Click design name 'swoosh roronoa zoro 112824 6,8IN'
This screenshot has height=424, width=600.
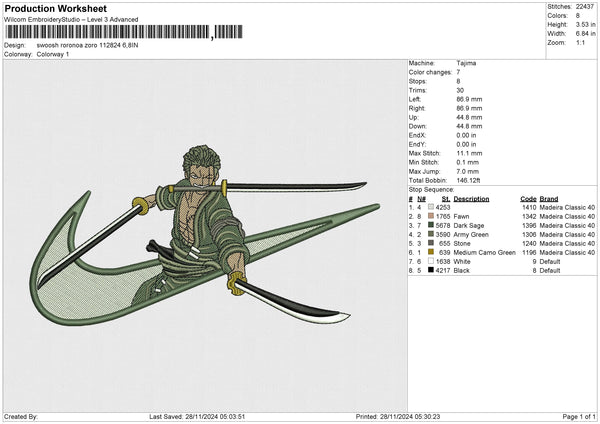[88, 45]
